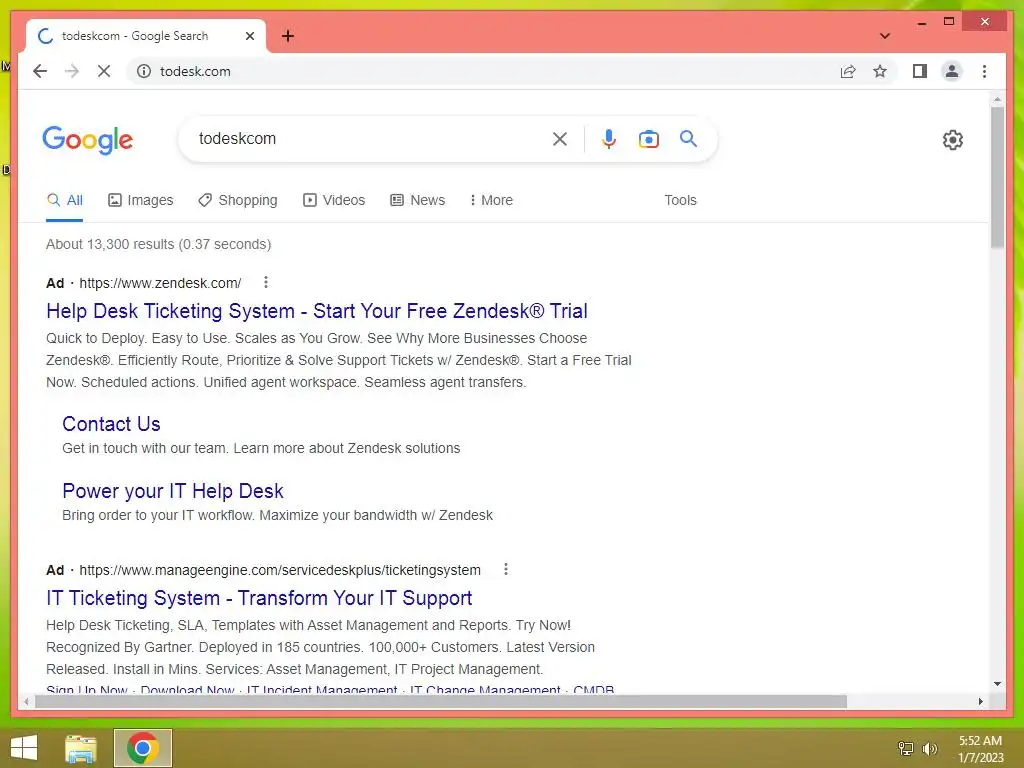1024x768 pixels.
Task: Open Power your IT Help Desk link
Action: 173,491
